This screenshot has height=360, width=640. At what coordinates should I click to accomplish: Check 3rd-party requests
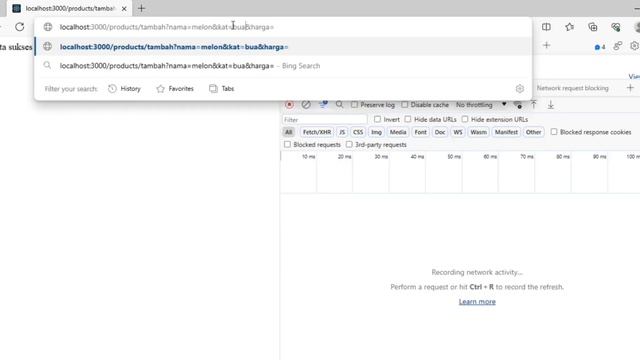point(349,144)
